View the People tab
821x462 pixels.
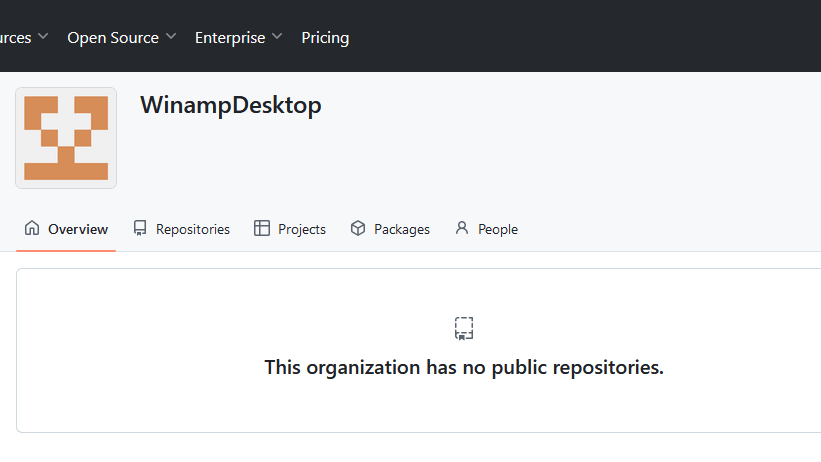tap(497, 229)
